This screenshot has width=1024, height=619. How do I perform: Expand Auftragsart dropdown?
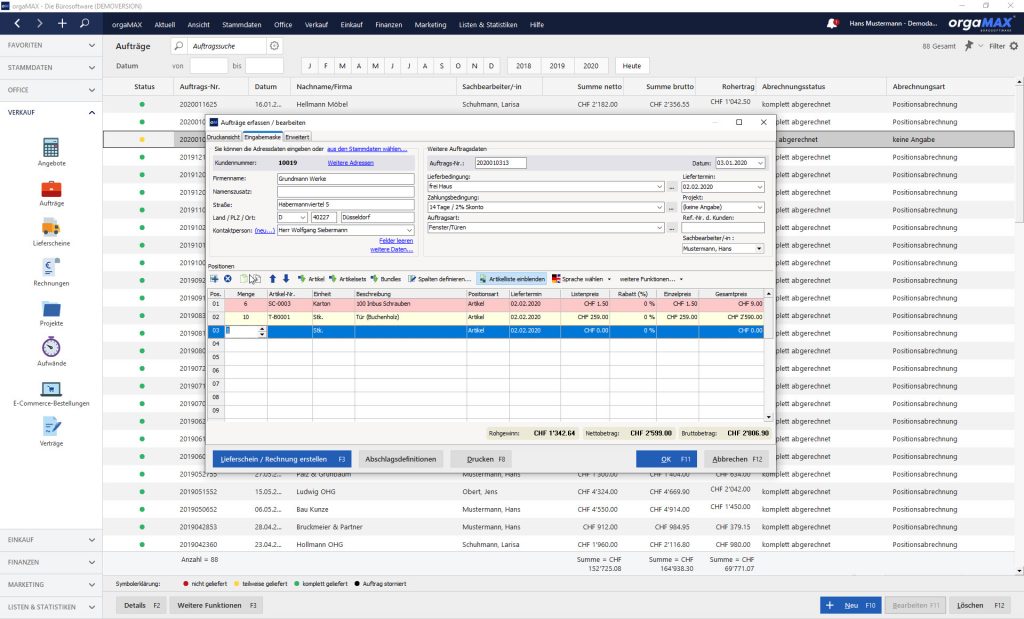[660, 228]
